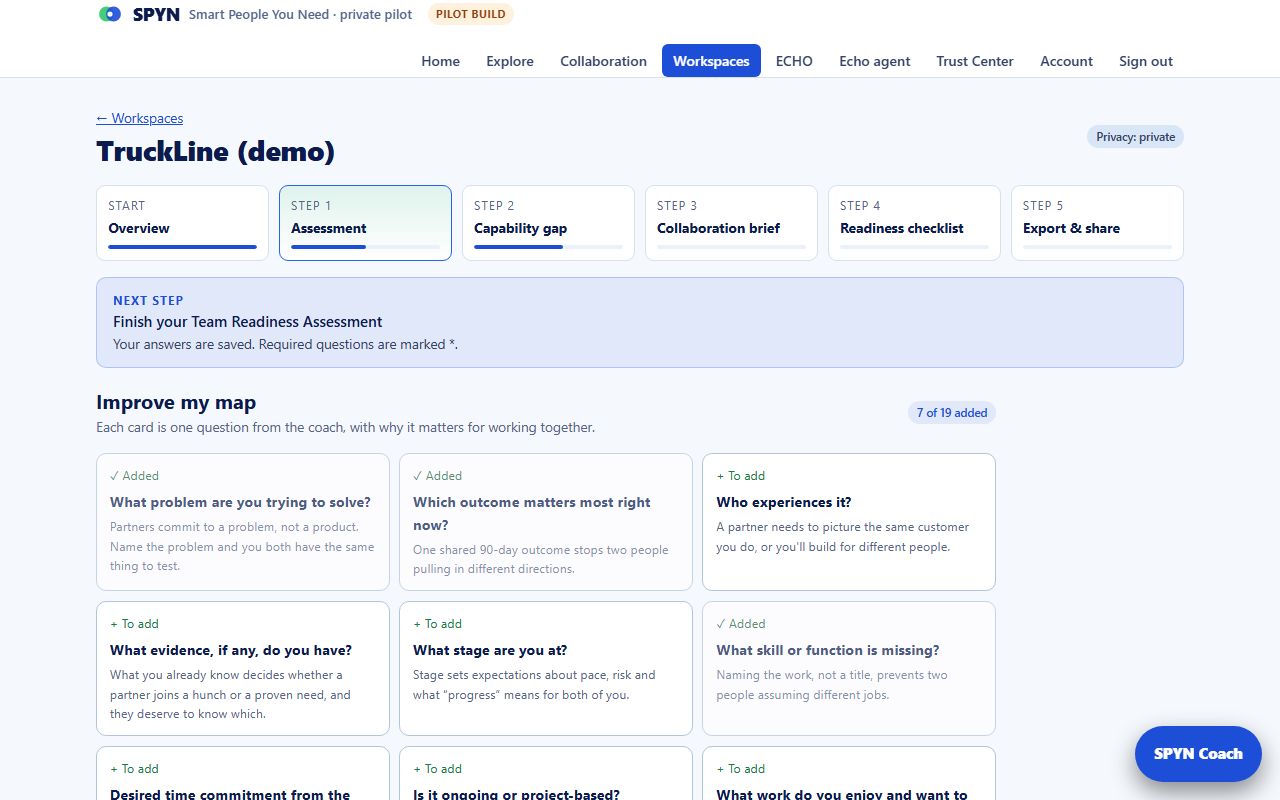Open the SPYN Coach chat button

1198,754
